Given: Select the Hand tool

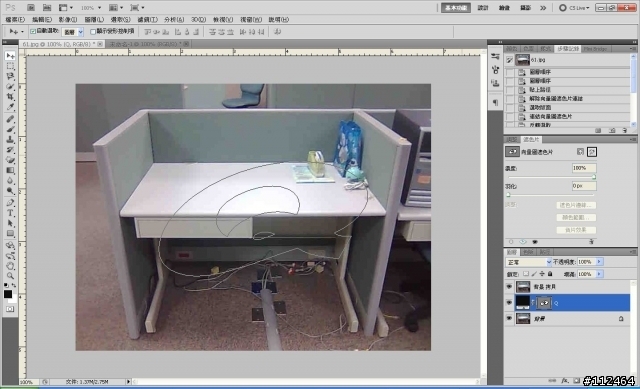Looking at the screenshot, I should (x=10, y=266).
